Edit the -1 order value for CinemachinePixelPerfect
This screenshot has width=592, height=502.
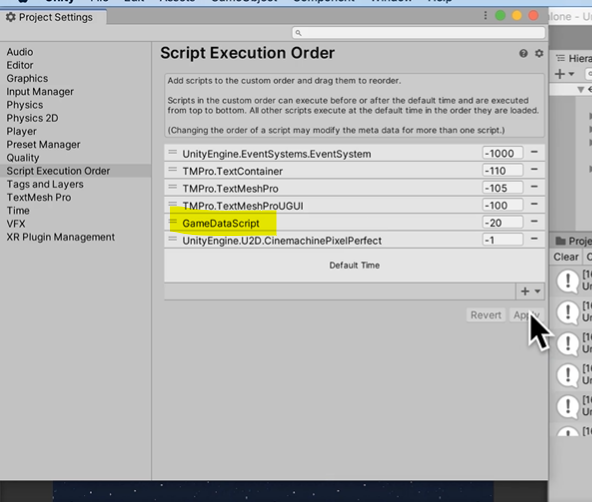tap(503, 240)
